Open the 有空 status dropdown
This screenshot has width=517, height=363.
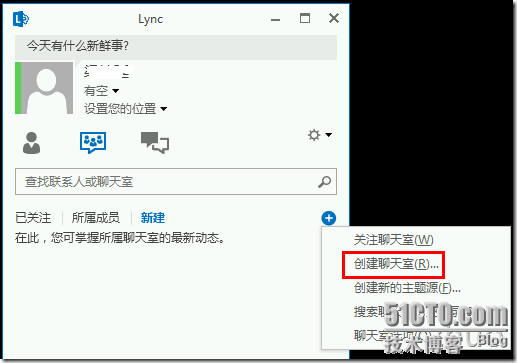[x=101, y=91]
